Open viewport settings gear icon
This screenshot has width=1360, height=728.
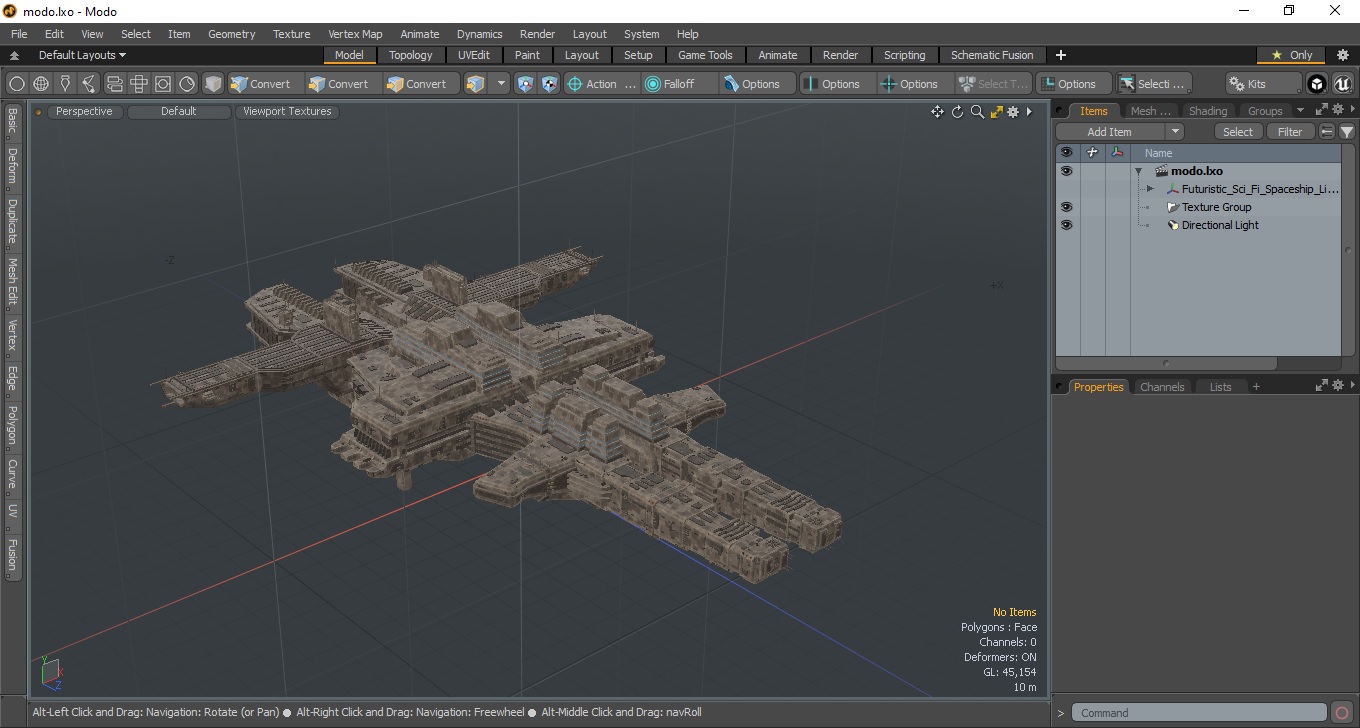1013,112
